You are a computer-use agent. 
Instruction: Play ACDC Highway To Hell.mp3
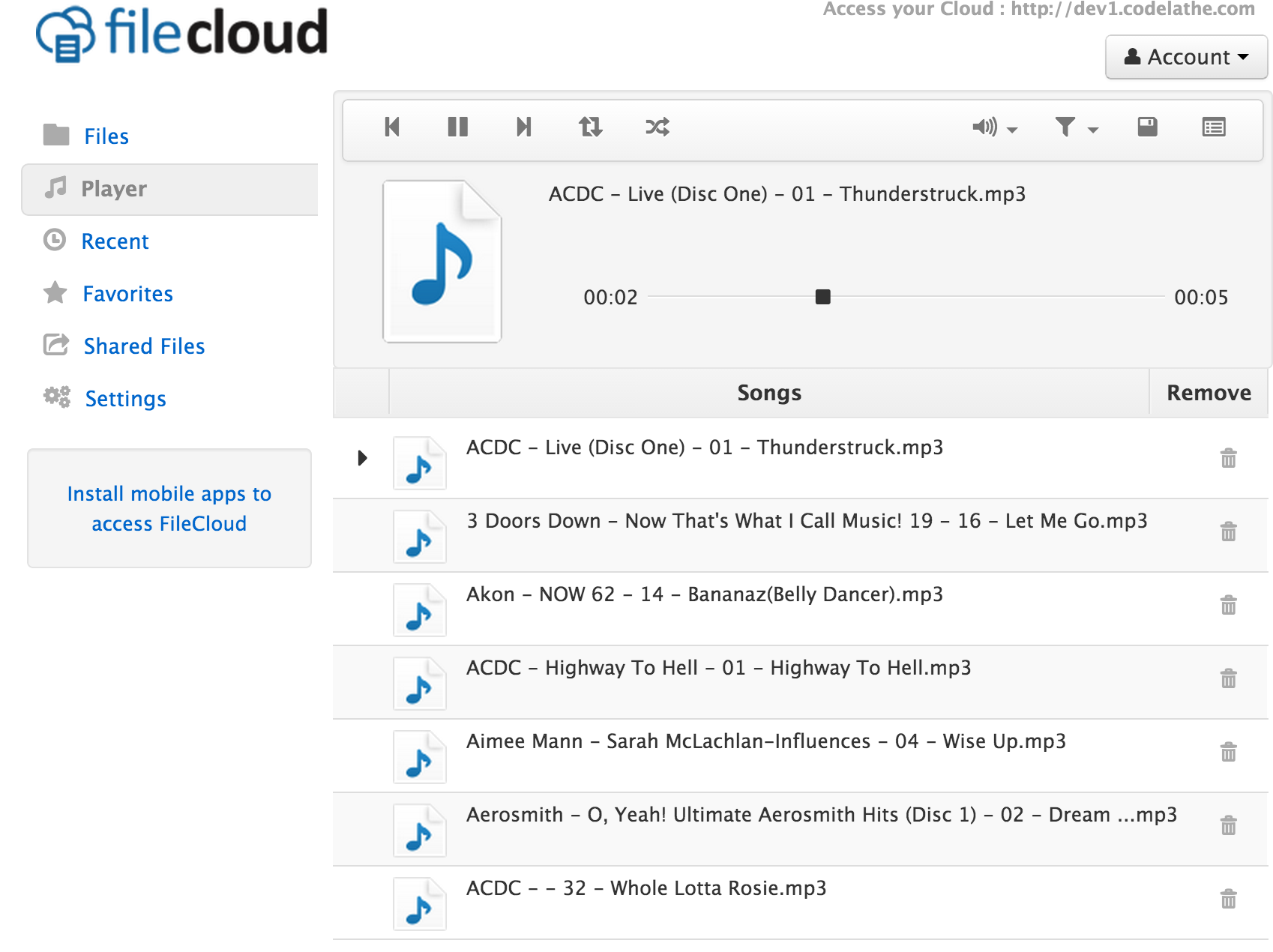[719, 668]
